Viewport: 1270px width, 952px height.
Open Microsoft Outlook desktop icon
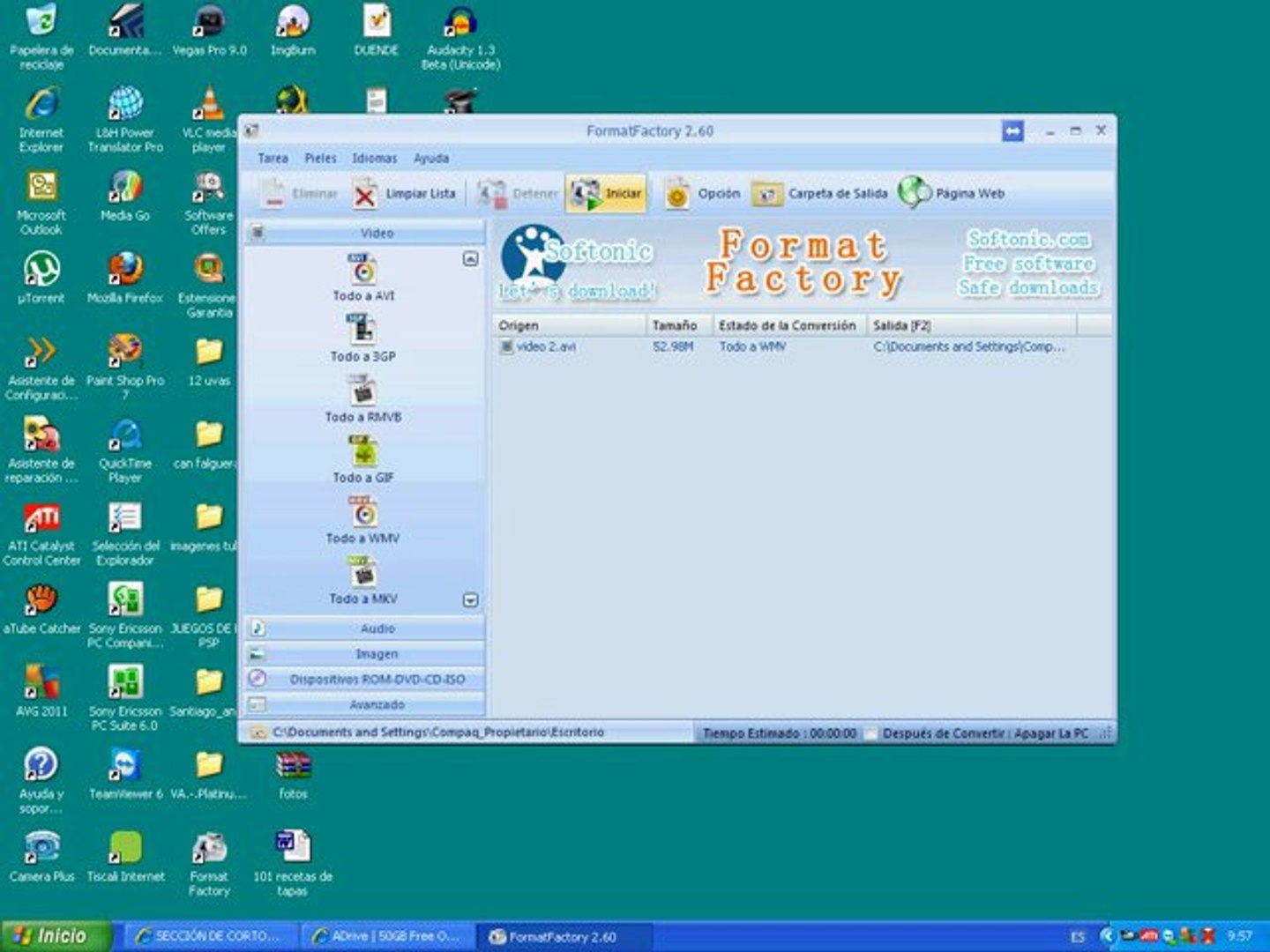coord(41,203)
